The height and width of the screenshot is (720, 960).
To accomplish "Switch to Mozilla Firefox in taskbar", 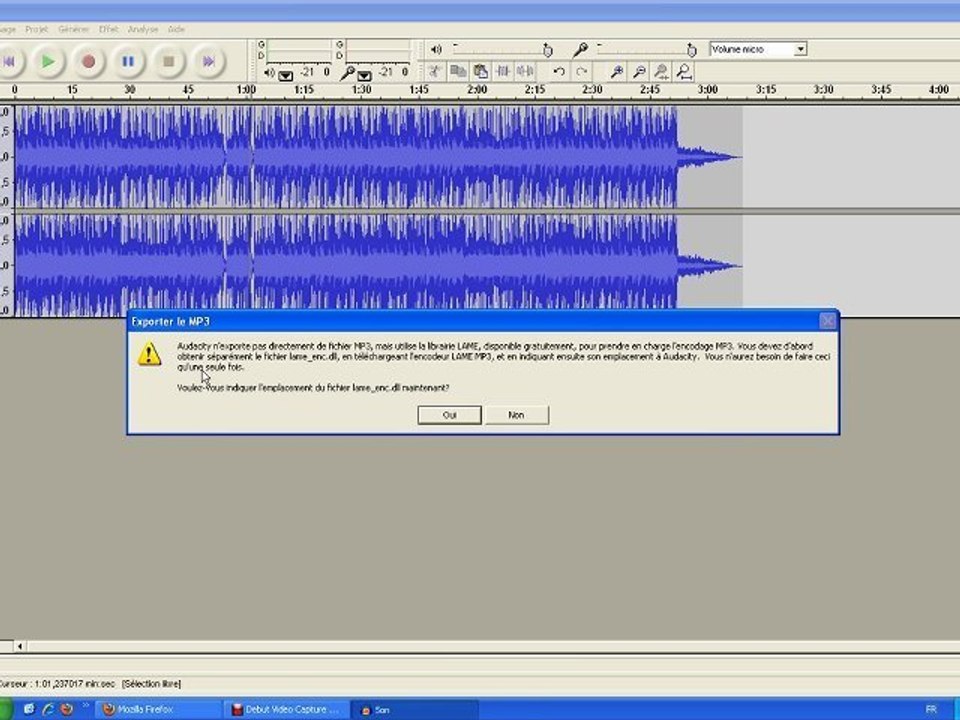I will point(159,710).
